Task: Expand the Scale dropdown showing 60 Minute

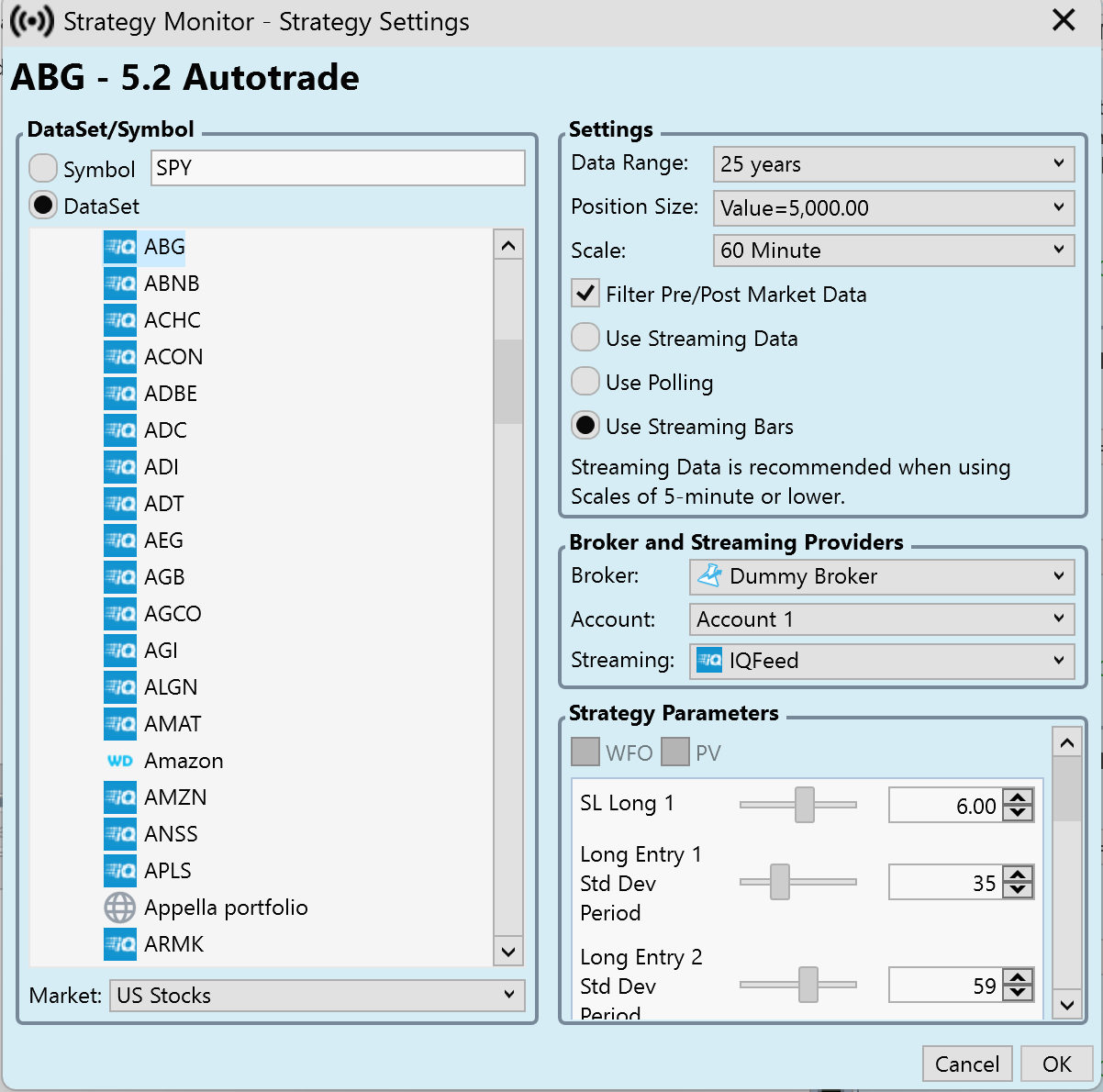Action: 893,251
